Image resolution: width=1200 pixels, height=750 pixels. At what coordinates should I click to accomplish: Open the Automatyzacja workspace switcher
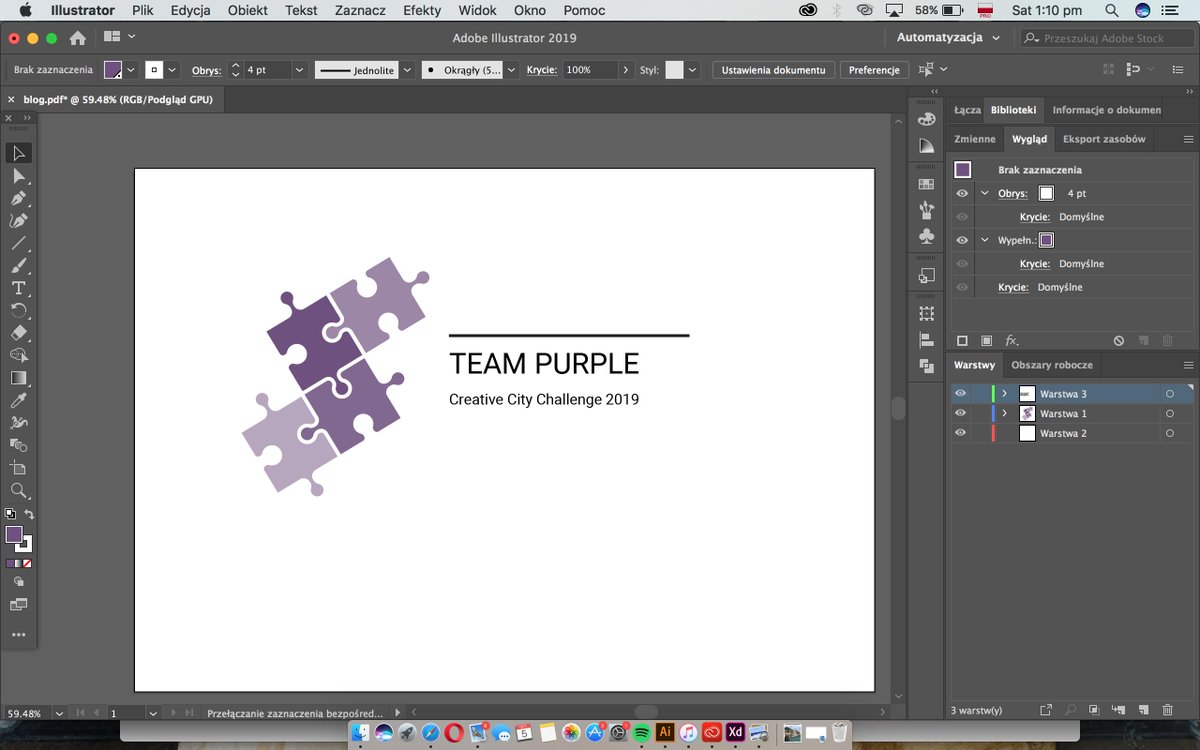pos(946,38)
